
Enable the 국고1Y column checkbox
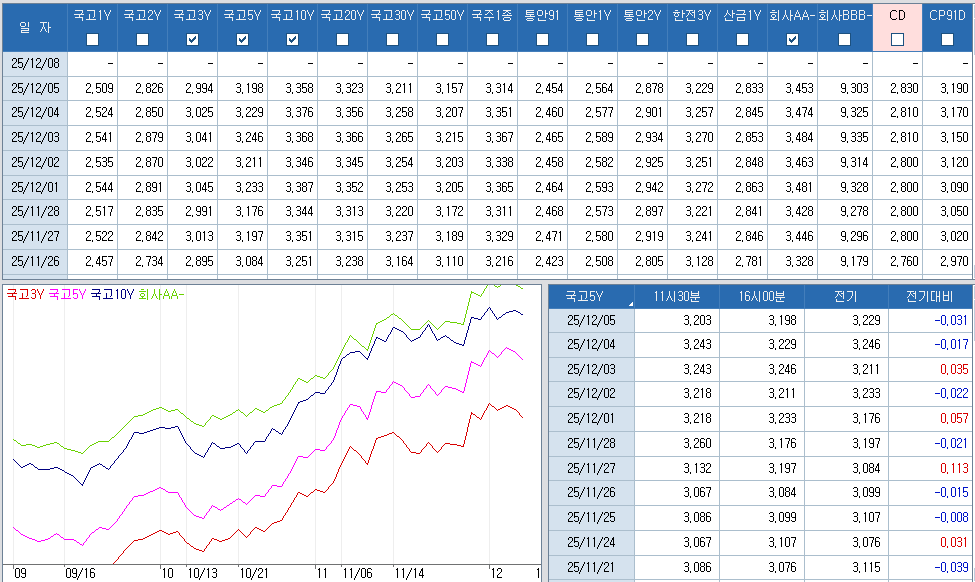(x=92, y=40)
